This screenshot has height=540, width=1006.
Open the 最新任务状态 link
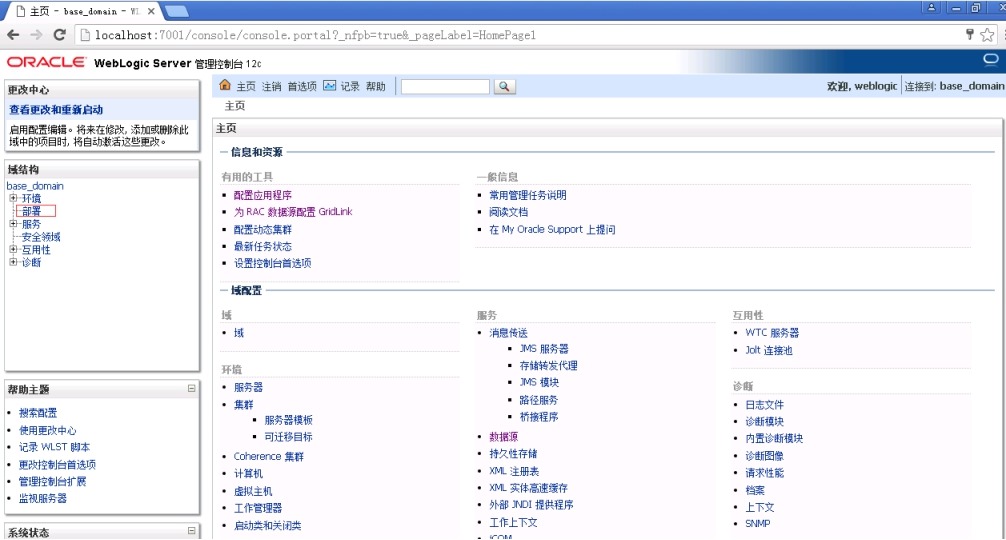click(262, 246)
